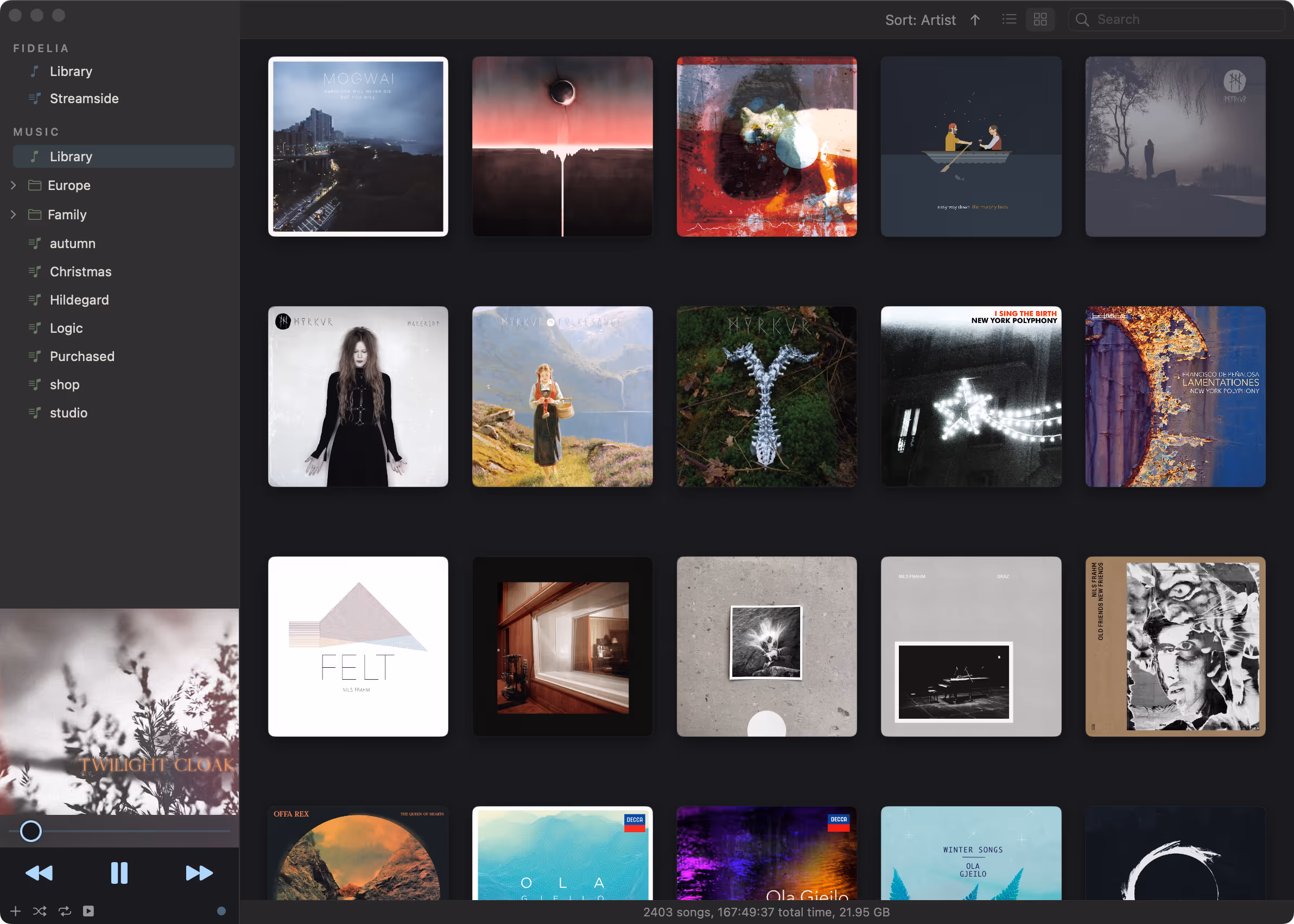Open the autumn playlist
1294x924 pixels.
(72, 244)
